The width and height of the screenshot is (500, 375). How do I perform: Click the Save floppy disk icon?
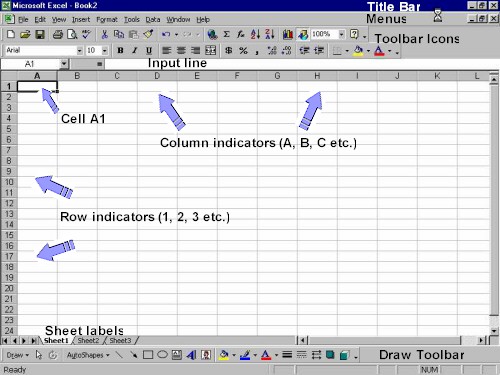pos(40,34)
